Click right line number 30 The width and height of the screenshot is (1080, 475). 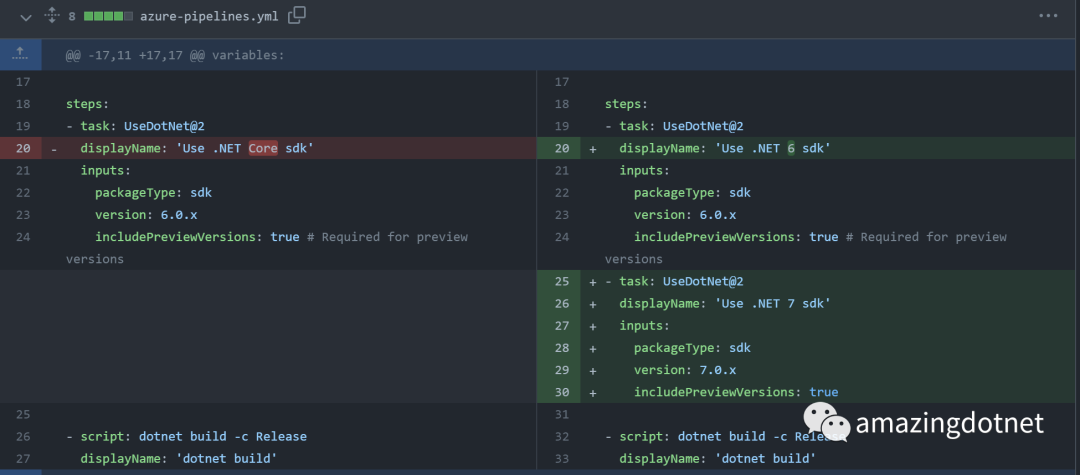pyautogui.click(x=561, y=392)
